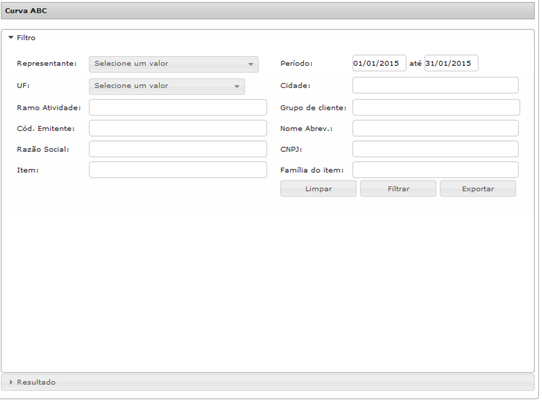Click the Família do item label
This screenshot has height=401, width=542.
312,170
